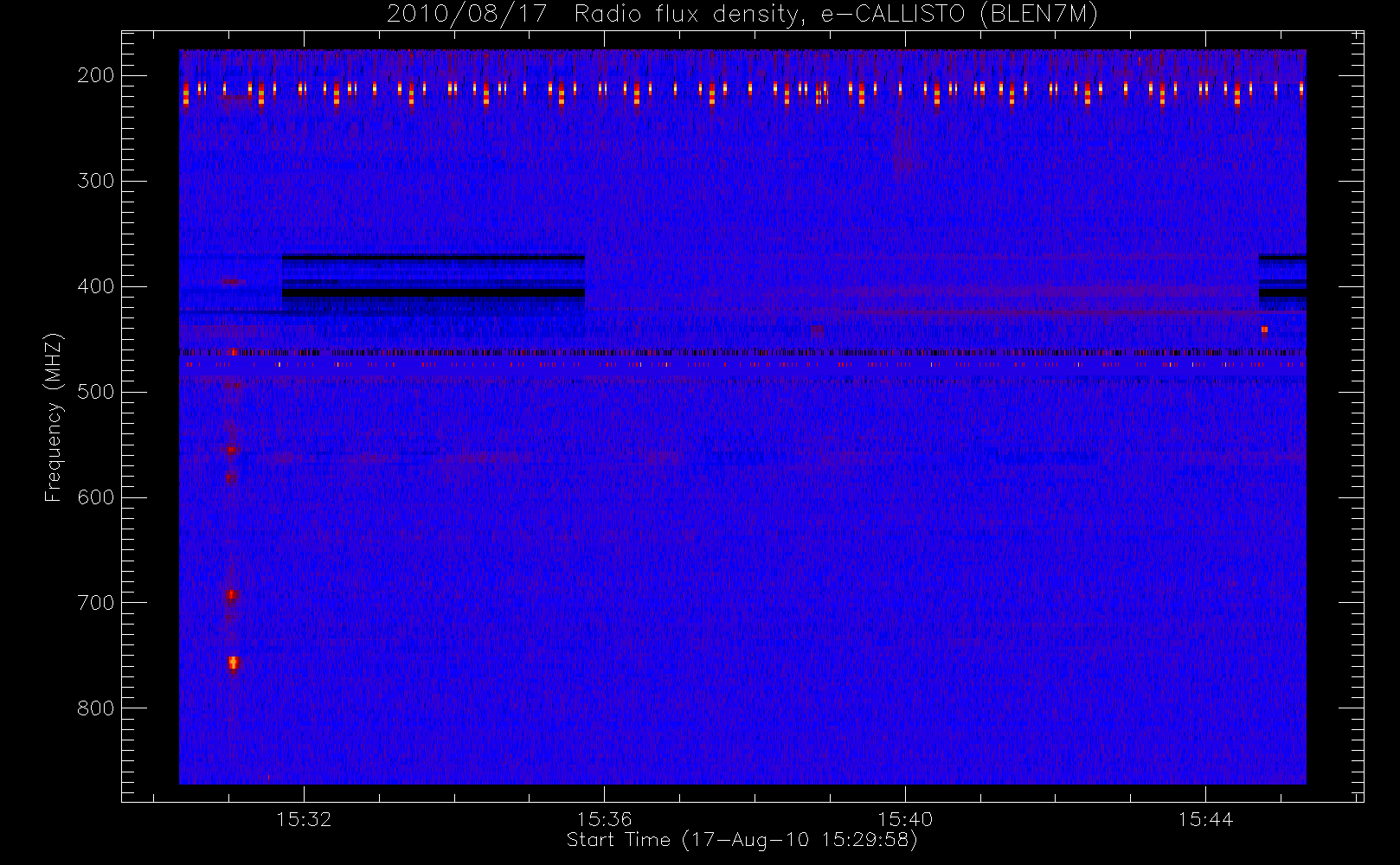The image size is (1400, 865).
Task: Click the 500 frequency tick label
Action: coord(96,392)
